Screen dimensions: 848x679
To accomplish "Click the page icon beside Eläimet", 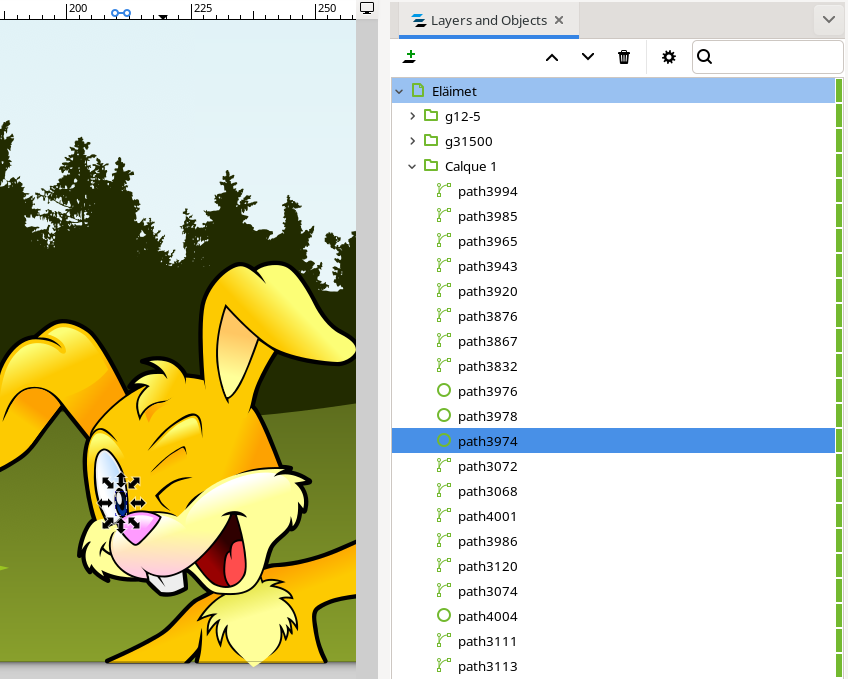I will point(418,90).
